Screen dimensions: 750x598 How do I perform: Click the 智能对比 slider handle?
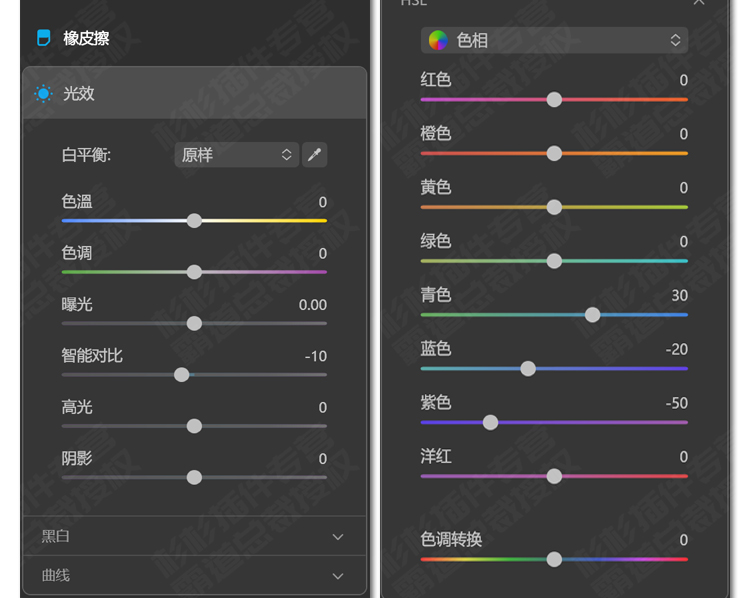pos(182,375)
